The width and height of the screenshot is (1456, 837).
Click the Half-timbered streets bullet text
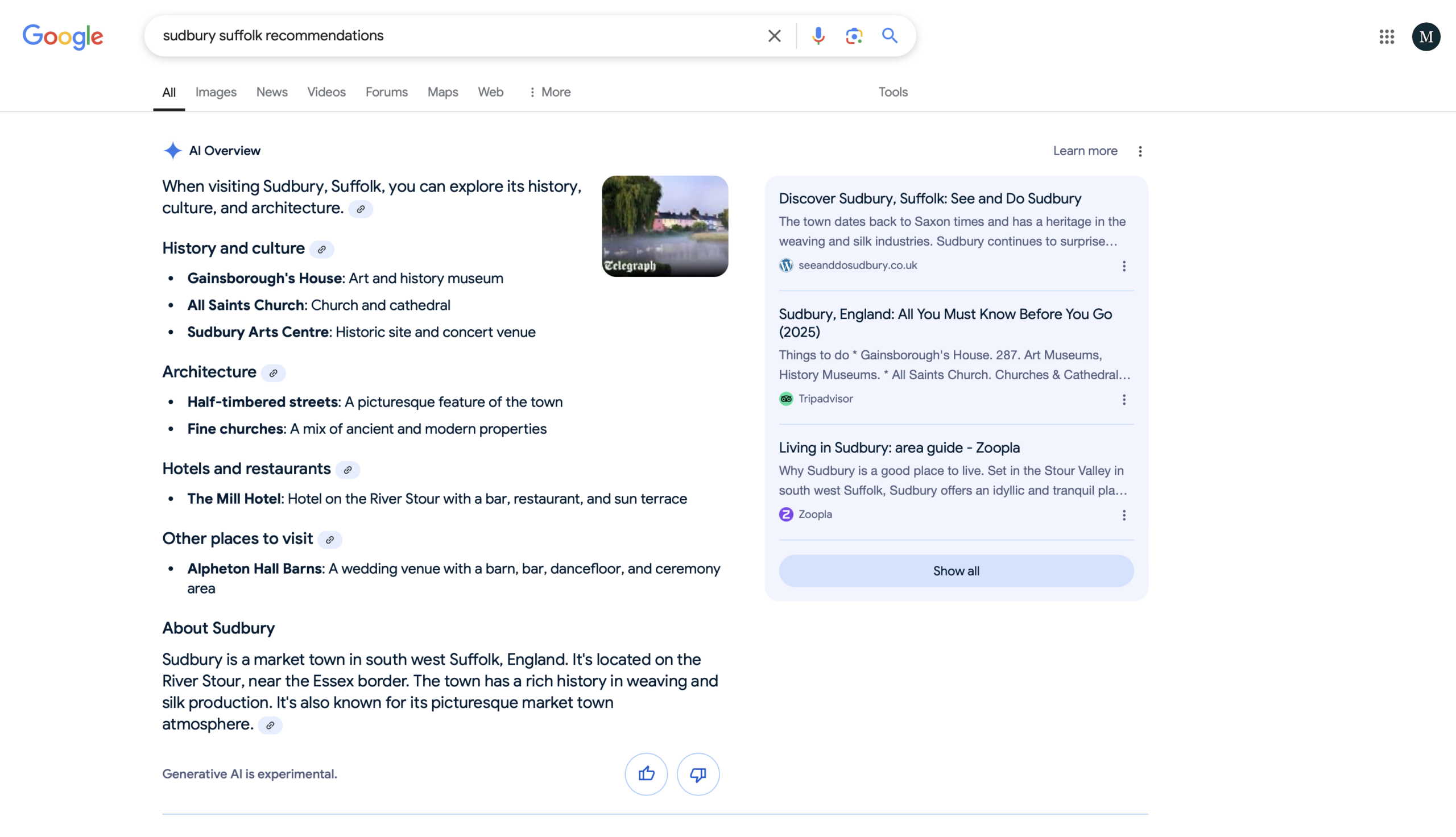tap(375, 403)
